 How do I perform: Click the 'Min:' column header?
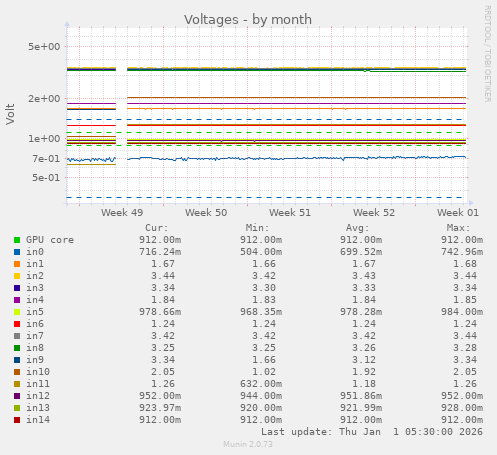[257, 228]
